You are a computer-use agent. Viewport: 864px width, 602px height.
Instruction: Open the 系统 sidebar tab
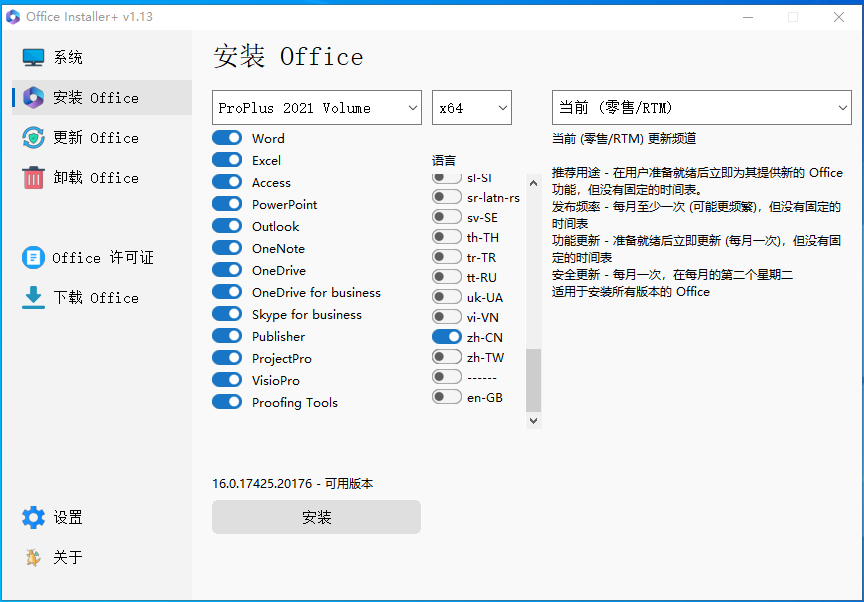click(x=102, y=57)
